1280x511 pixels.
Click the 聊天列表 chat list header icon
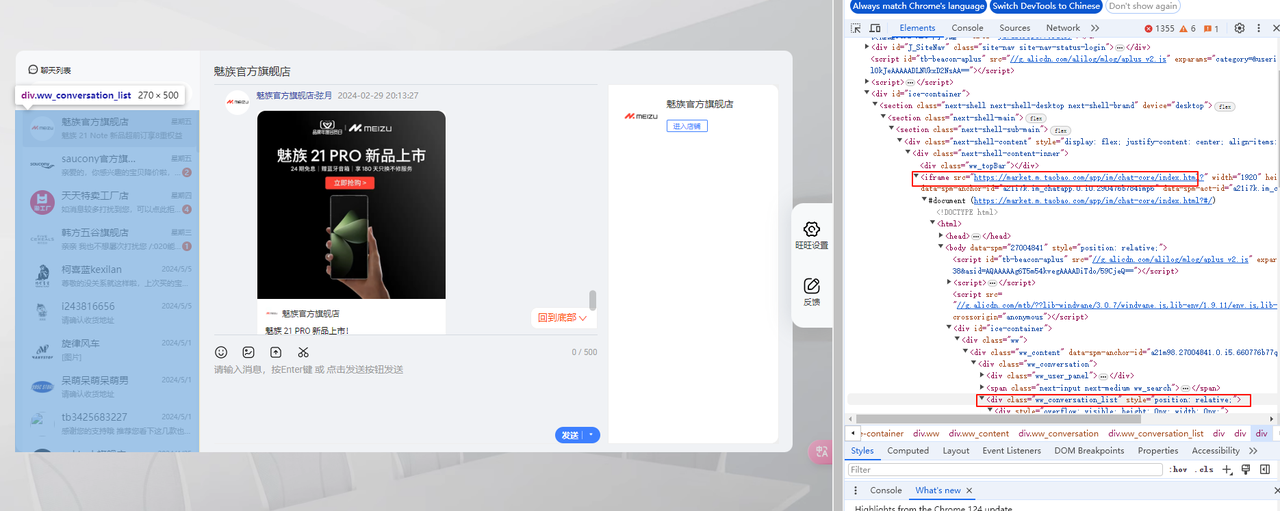tap(33, 70)
